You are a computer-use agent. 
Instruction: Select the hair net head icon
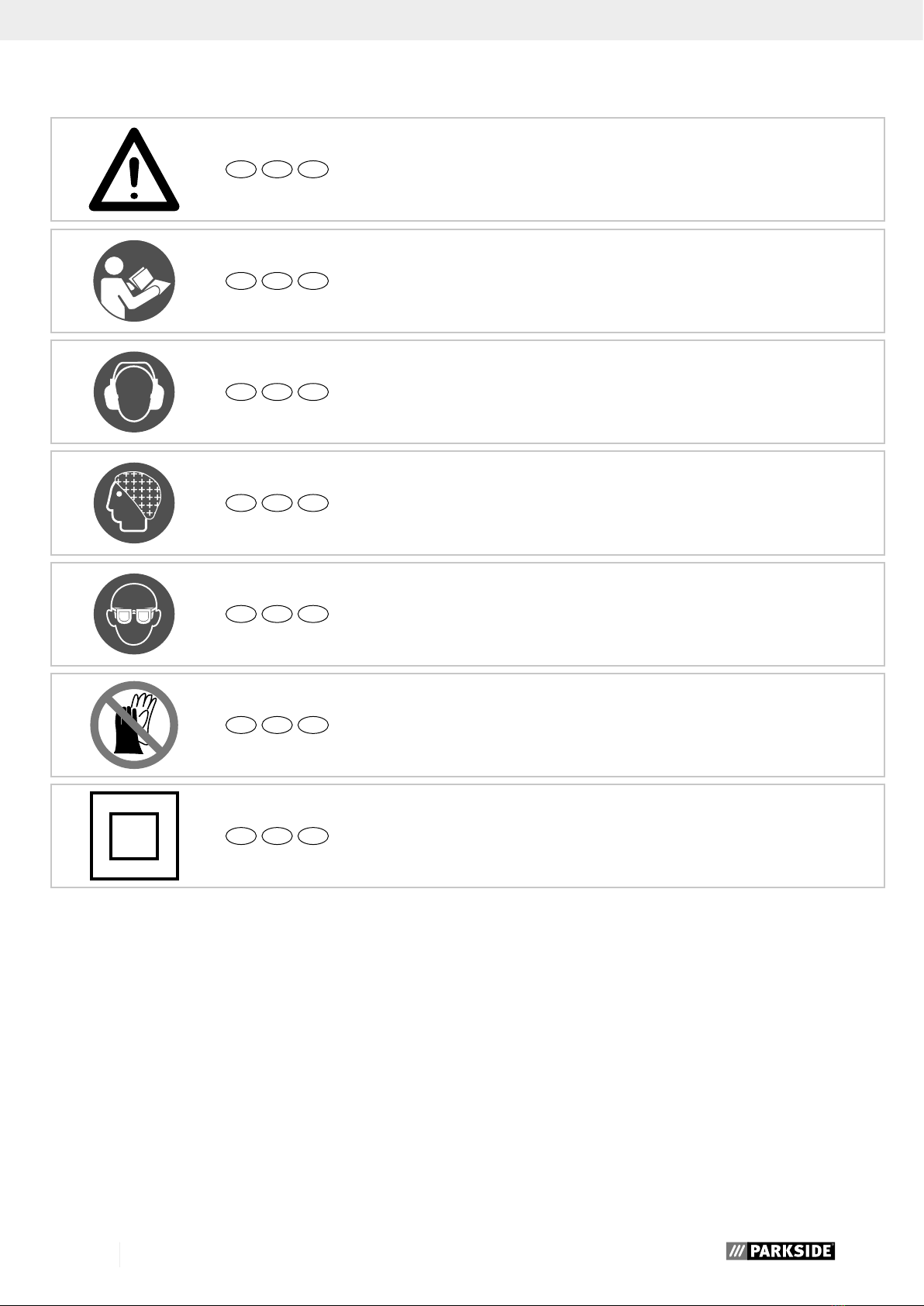[x=134, y=502]
